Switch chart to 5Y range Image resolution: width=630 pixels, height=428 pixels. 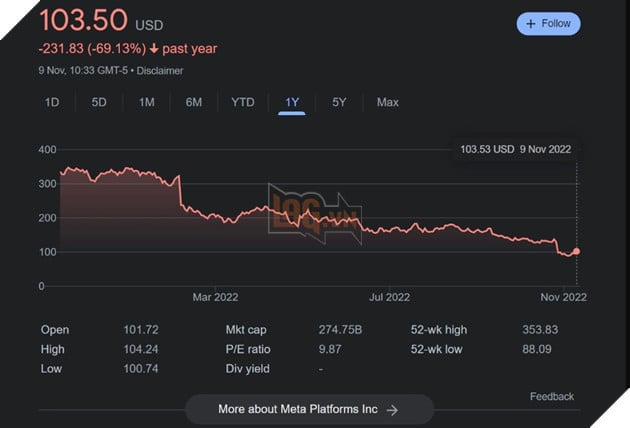(340, 102)
